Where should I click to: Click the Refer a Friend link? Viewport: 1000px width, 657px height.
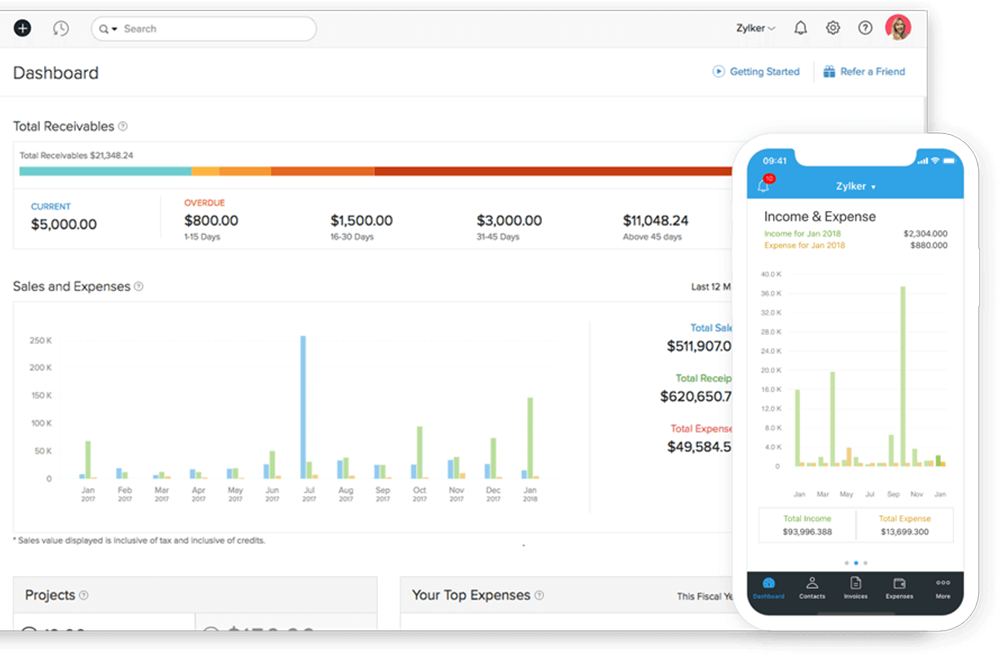[x=872, y=71]
